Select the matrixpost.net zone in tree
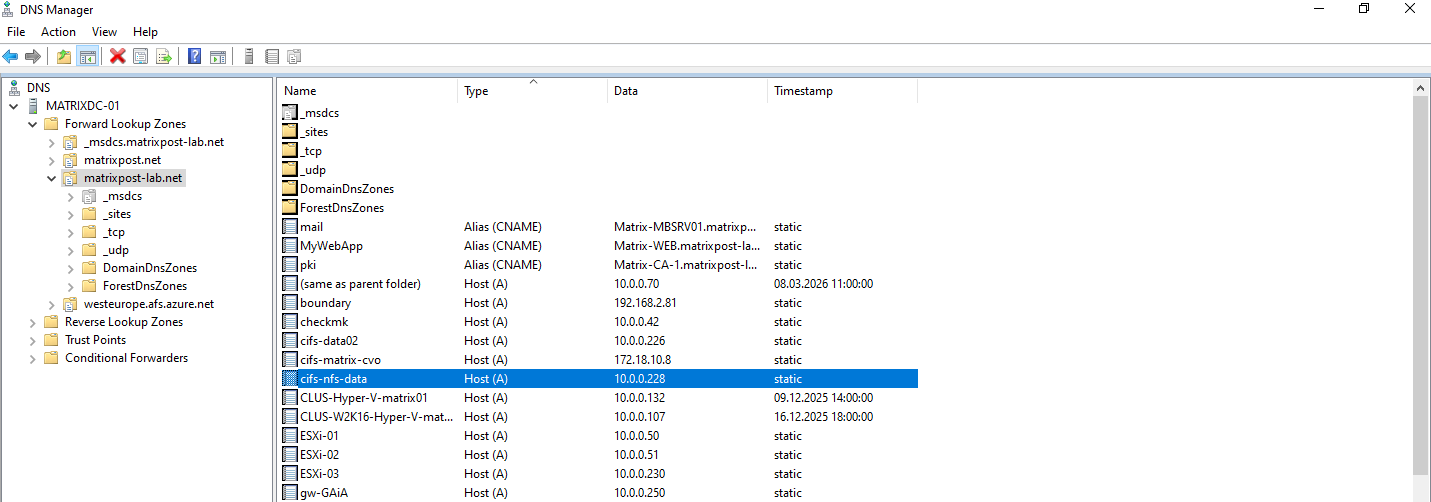 tap(122, 160)
